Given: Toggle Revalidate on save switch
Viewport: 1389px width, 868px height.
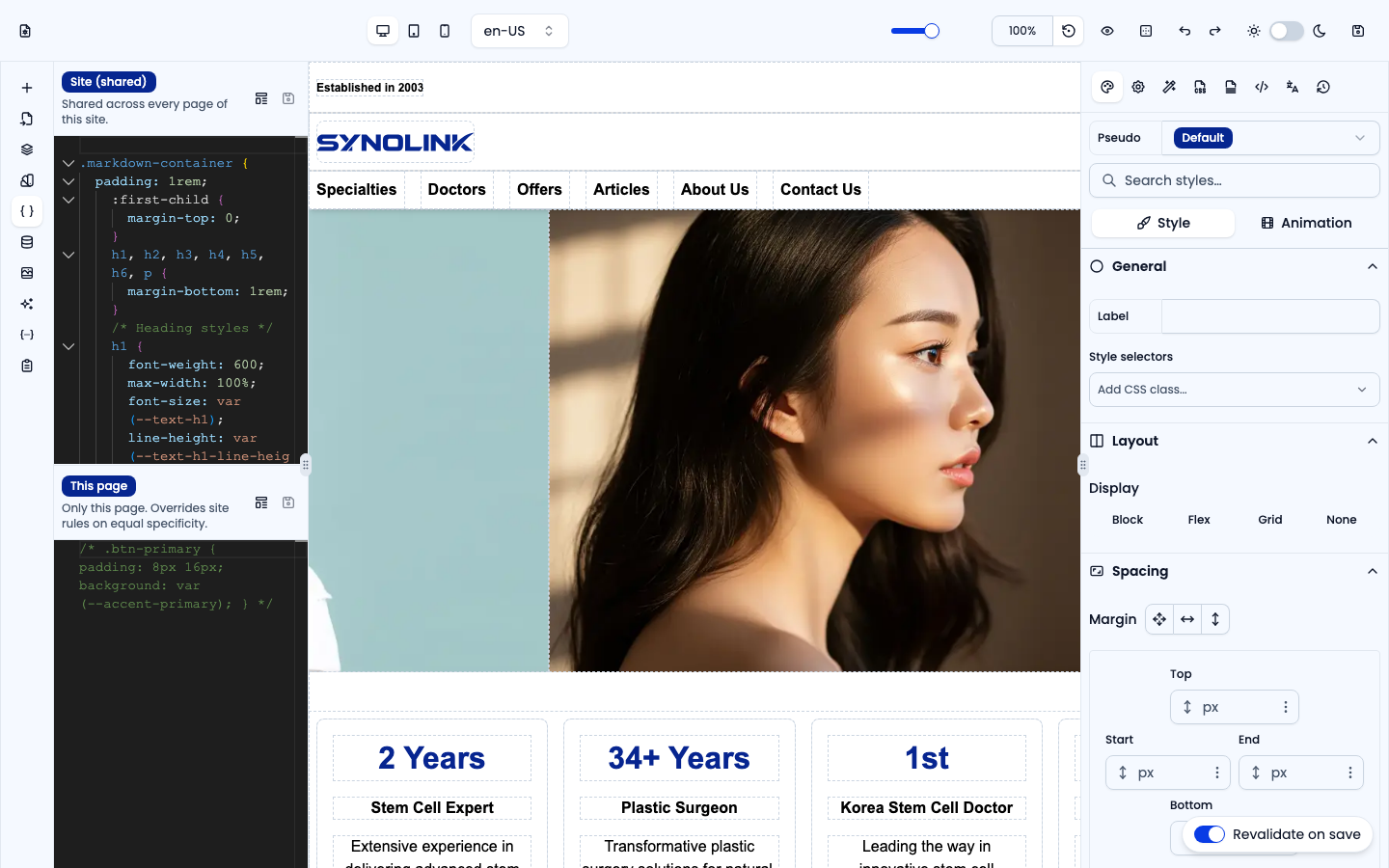Looking at the screenshot, I should click(1210, 834).
